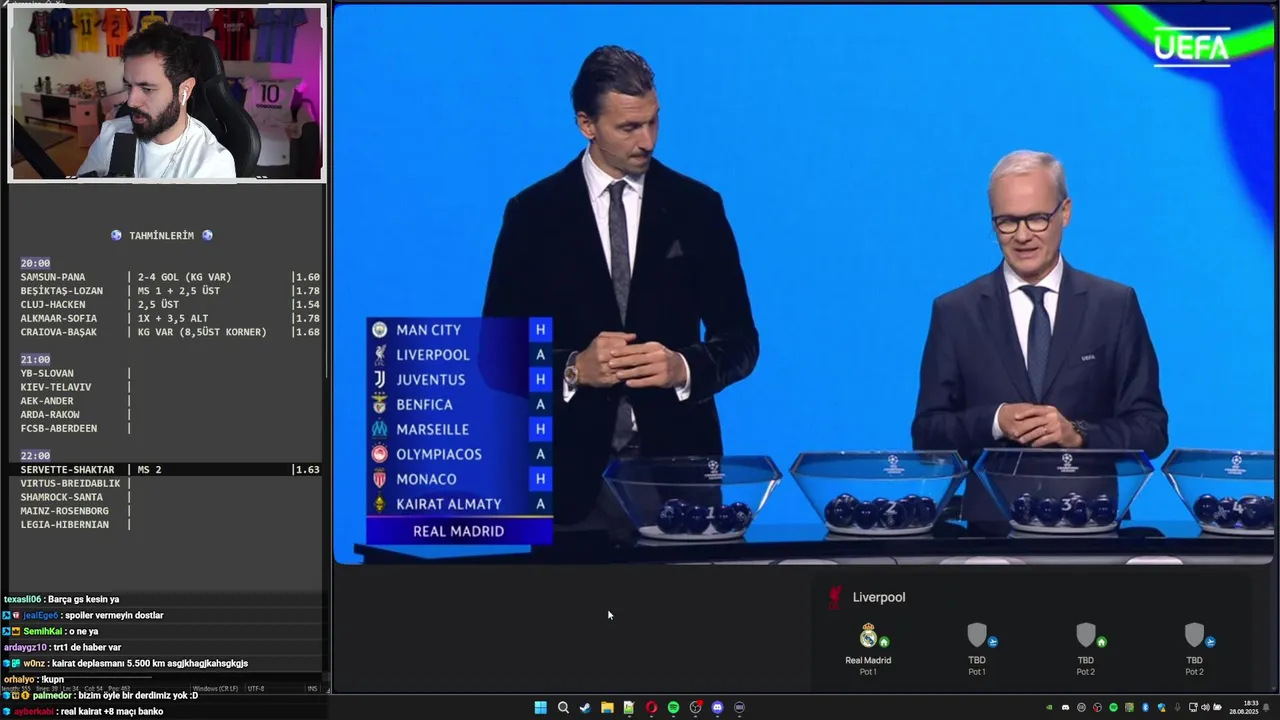Click the 'Real Madrid Pot 1' label
1280x720 pixels.
pos(868,665)
